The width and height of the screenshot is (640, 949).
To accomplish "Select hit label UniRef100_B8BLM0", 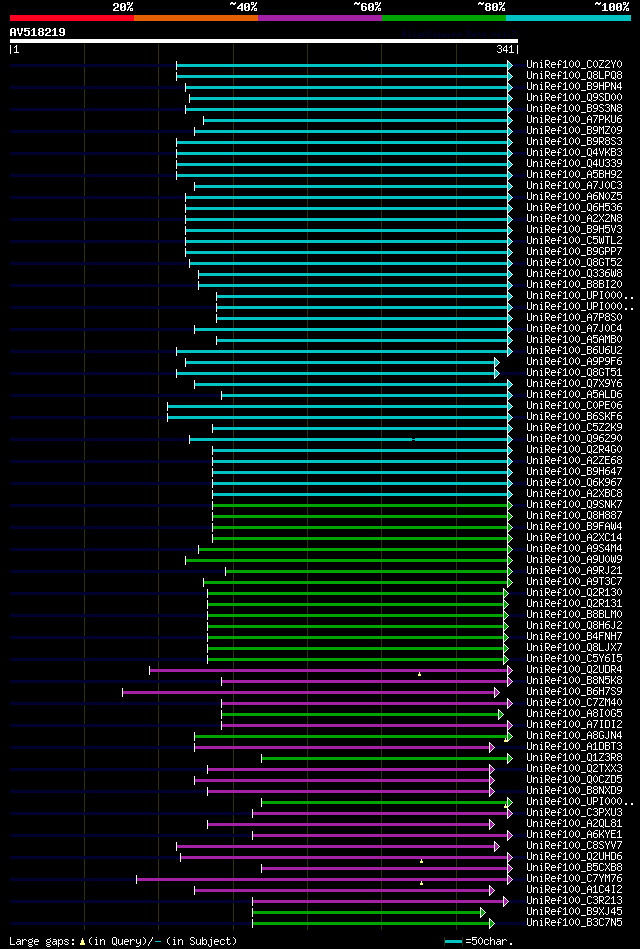I will 574,614.
